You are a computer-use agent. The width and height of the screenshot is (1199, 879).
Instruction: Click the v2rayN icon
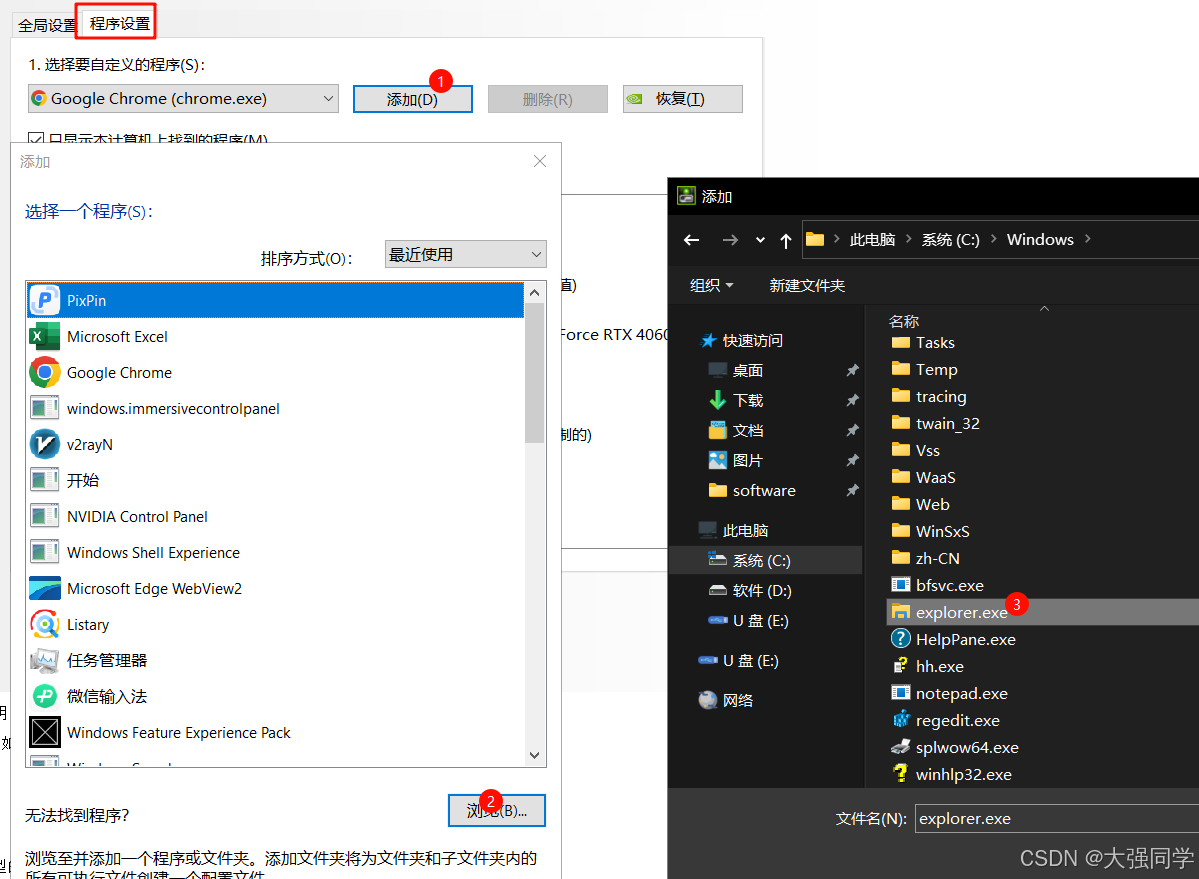[44, 444]
